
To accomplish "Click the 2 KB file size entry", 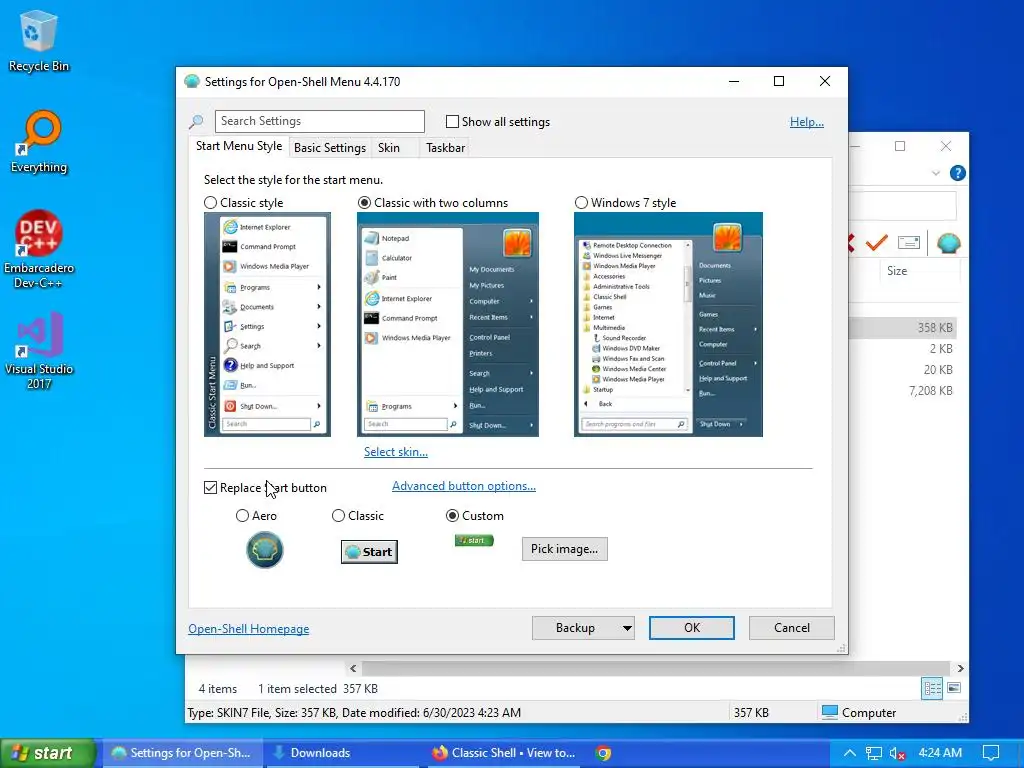I will tap(941, 349).
